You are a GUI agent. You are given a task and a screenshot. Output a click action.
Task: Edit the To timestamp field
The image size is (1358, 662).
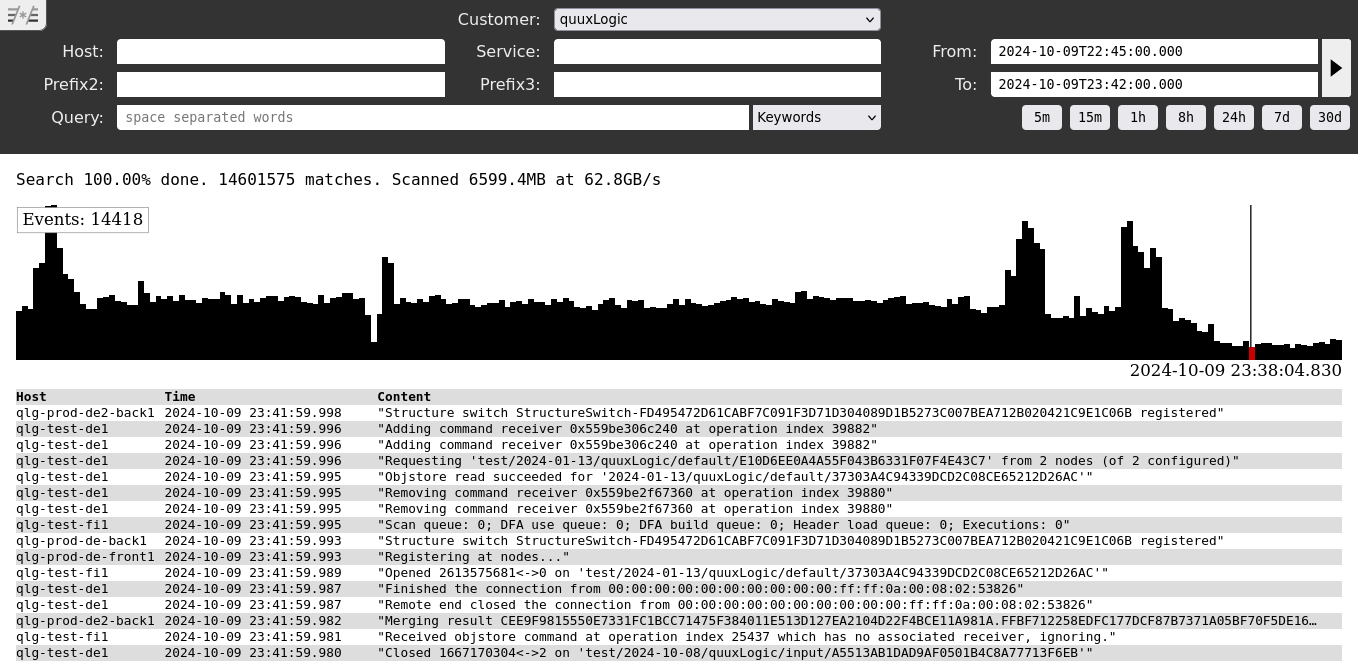pyautogui.click(x=1153, y=84)
